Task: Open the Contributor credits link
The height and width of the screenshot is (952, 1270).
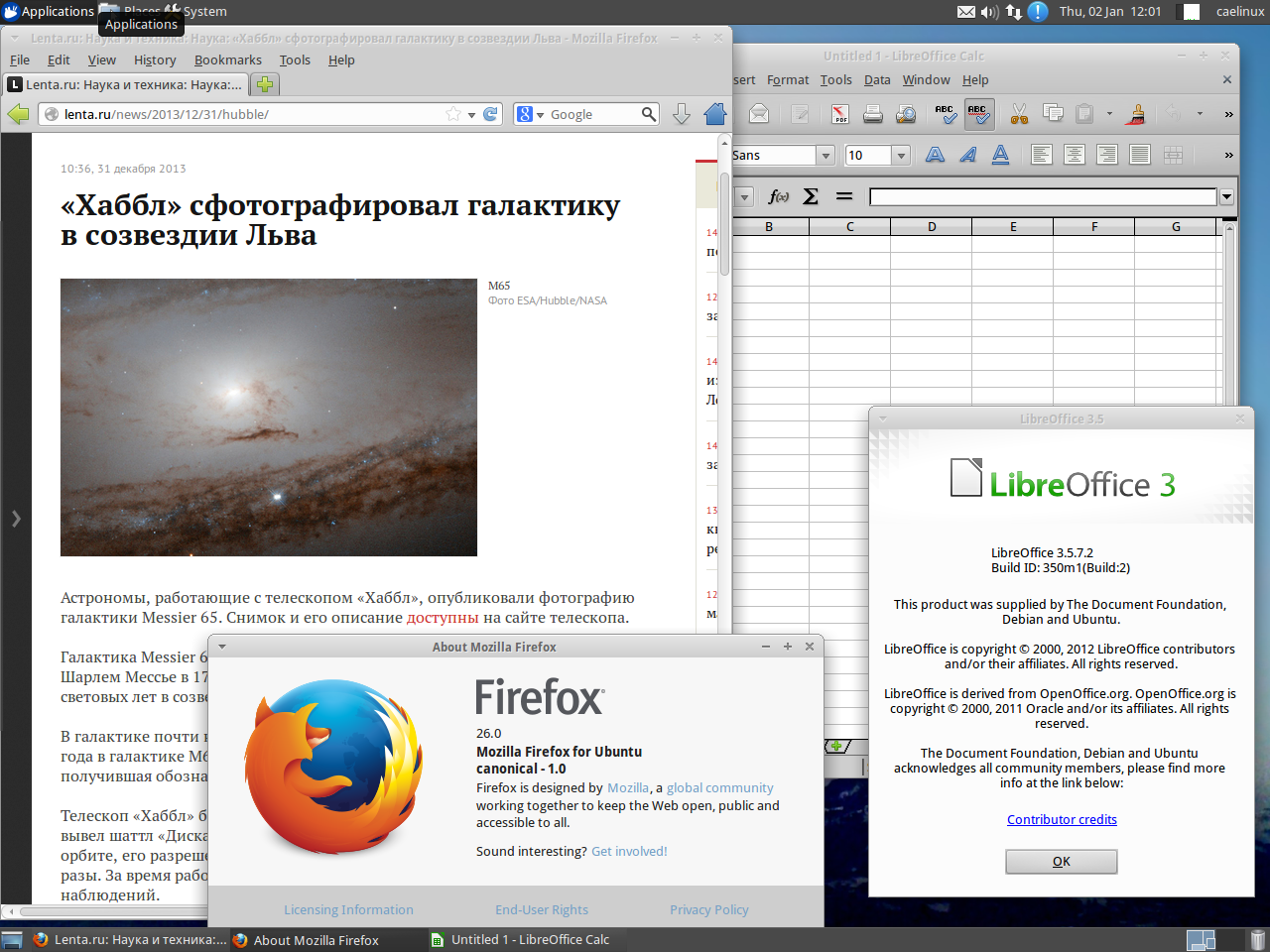Action: [x=1062, y=819]
